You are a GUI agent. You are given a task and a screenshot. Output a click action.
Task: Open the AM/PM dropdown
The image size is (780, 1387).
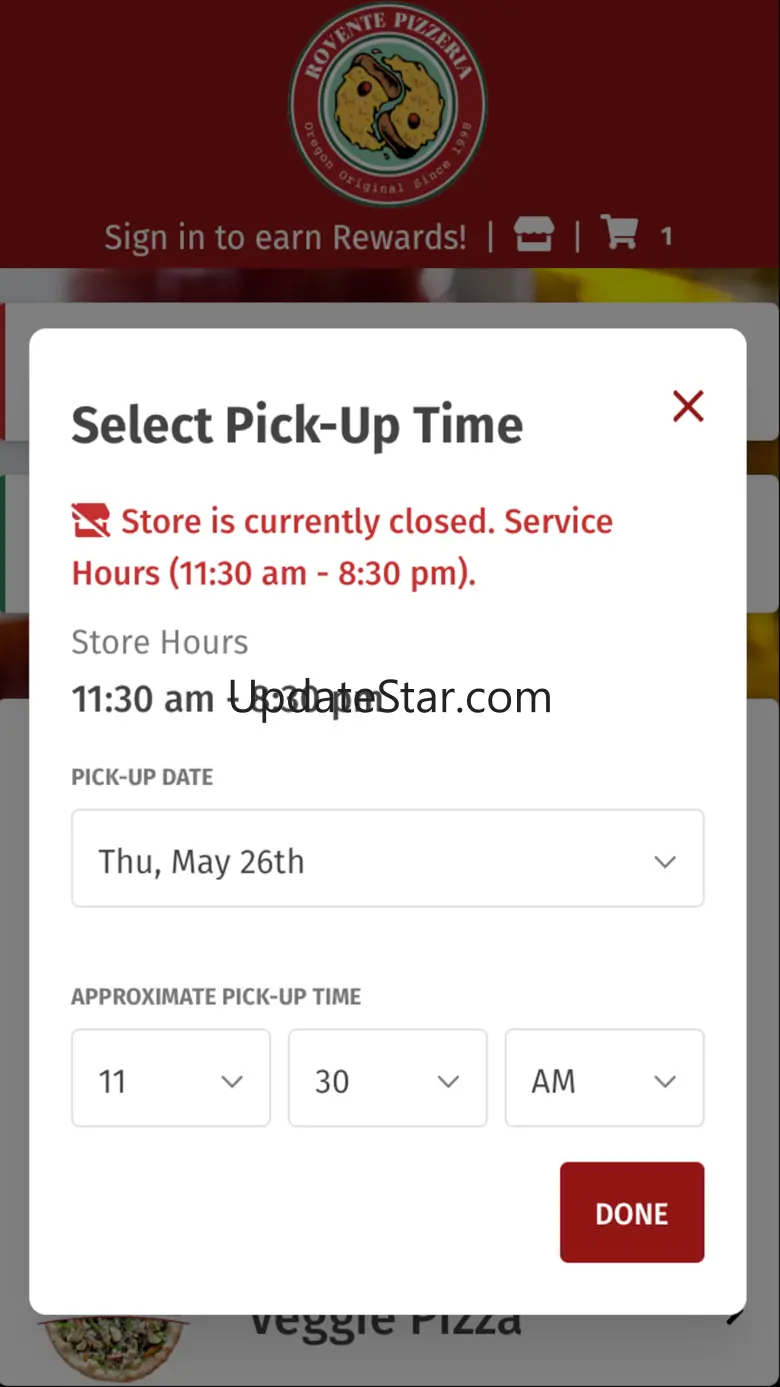(604, 1079)
